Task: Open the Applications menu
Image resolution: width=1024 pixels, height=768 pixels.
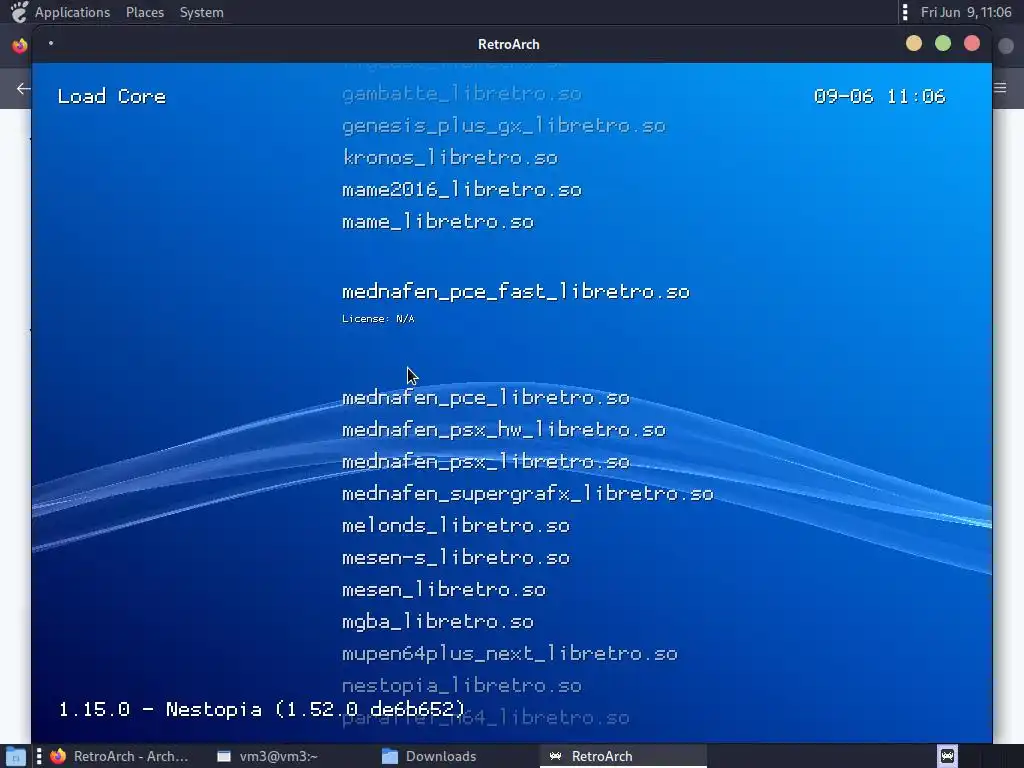Action: click(x=72, y=12)
